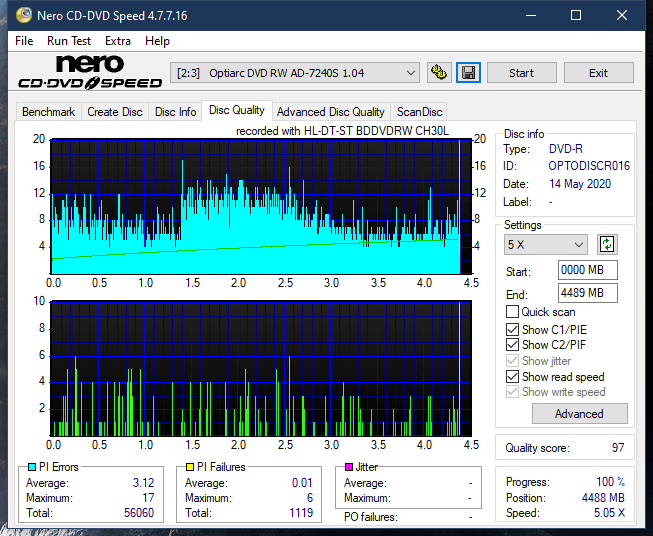Click the Progress value 100 %

coord(611,482)
